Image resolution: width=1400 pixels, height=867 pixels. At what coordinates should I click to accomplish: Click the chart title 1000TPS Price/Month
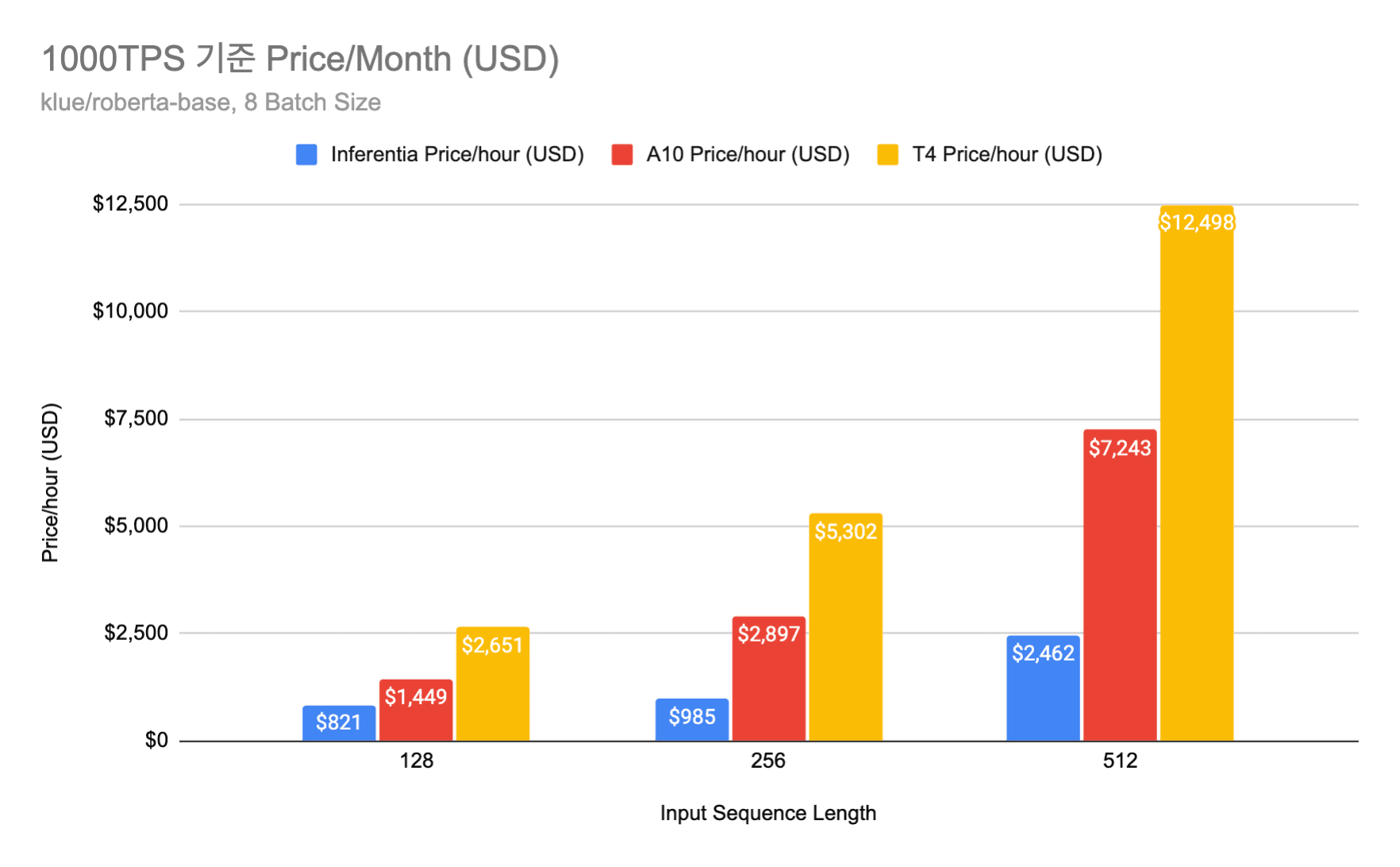pos(300,59)
